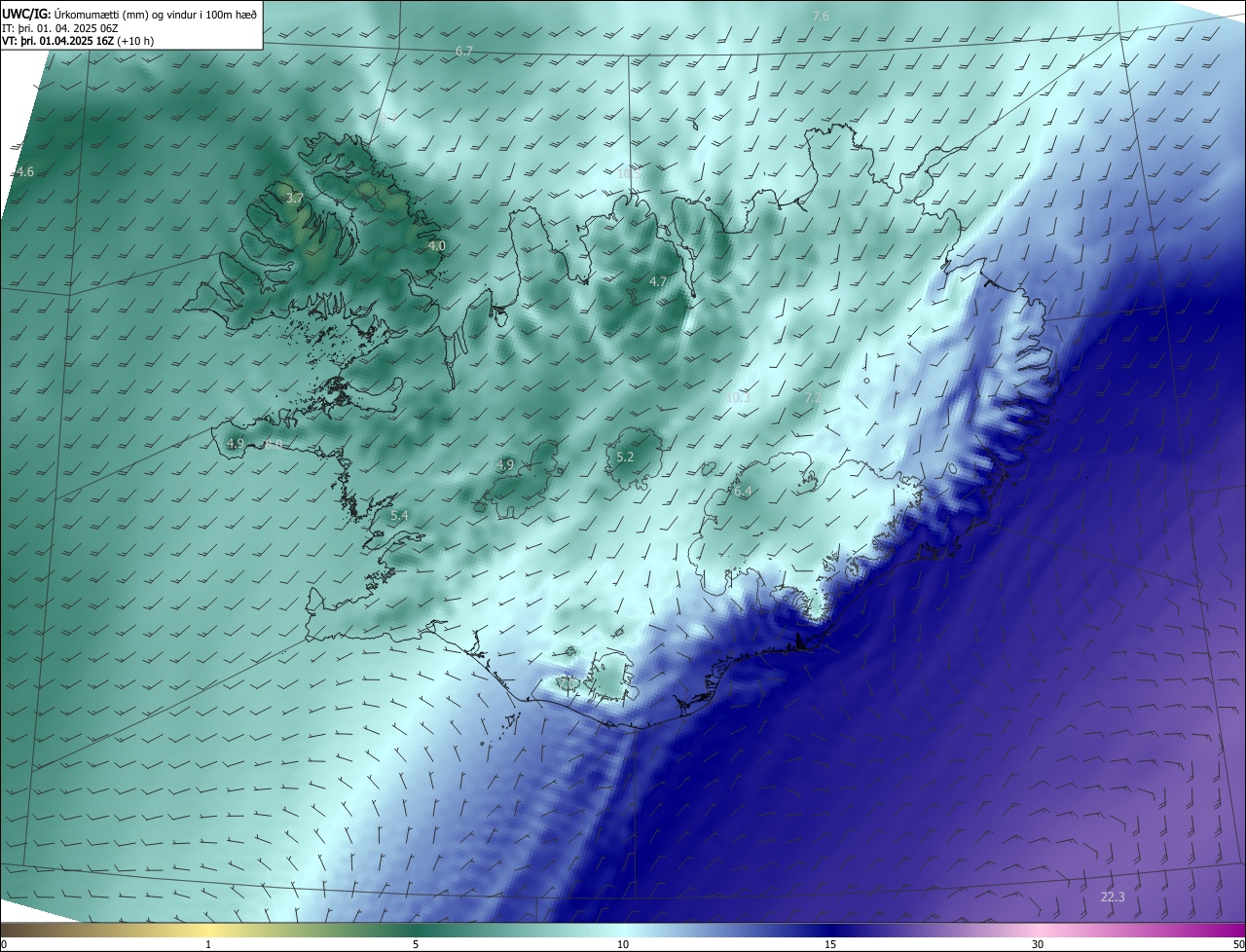Click the 5.2 value on the round glacier

tap(625, 457)
